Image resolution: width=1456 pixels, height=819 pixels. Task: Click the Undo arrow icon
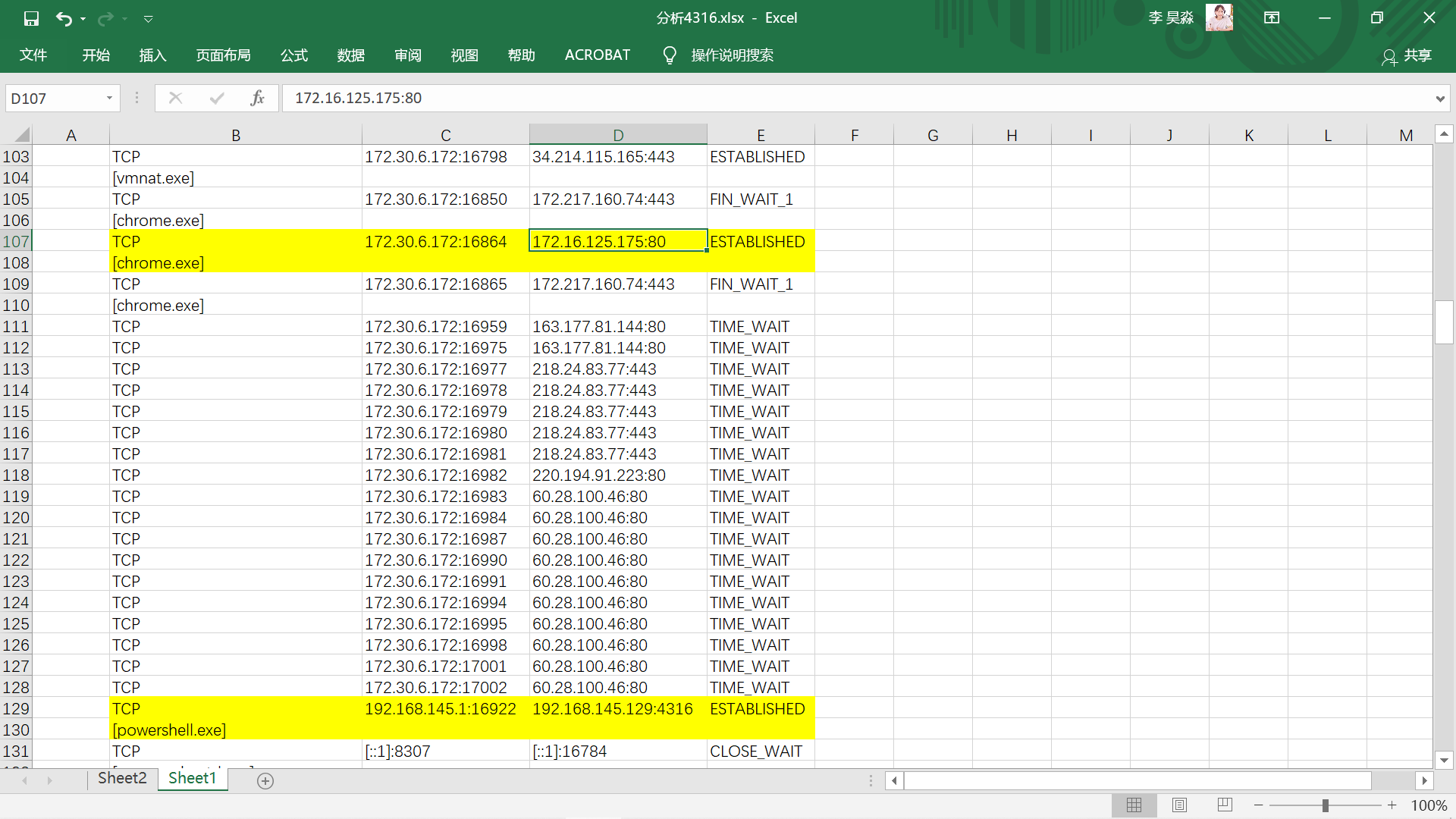click(64, 18)
